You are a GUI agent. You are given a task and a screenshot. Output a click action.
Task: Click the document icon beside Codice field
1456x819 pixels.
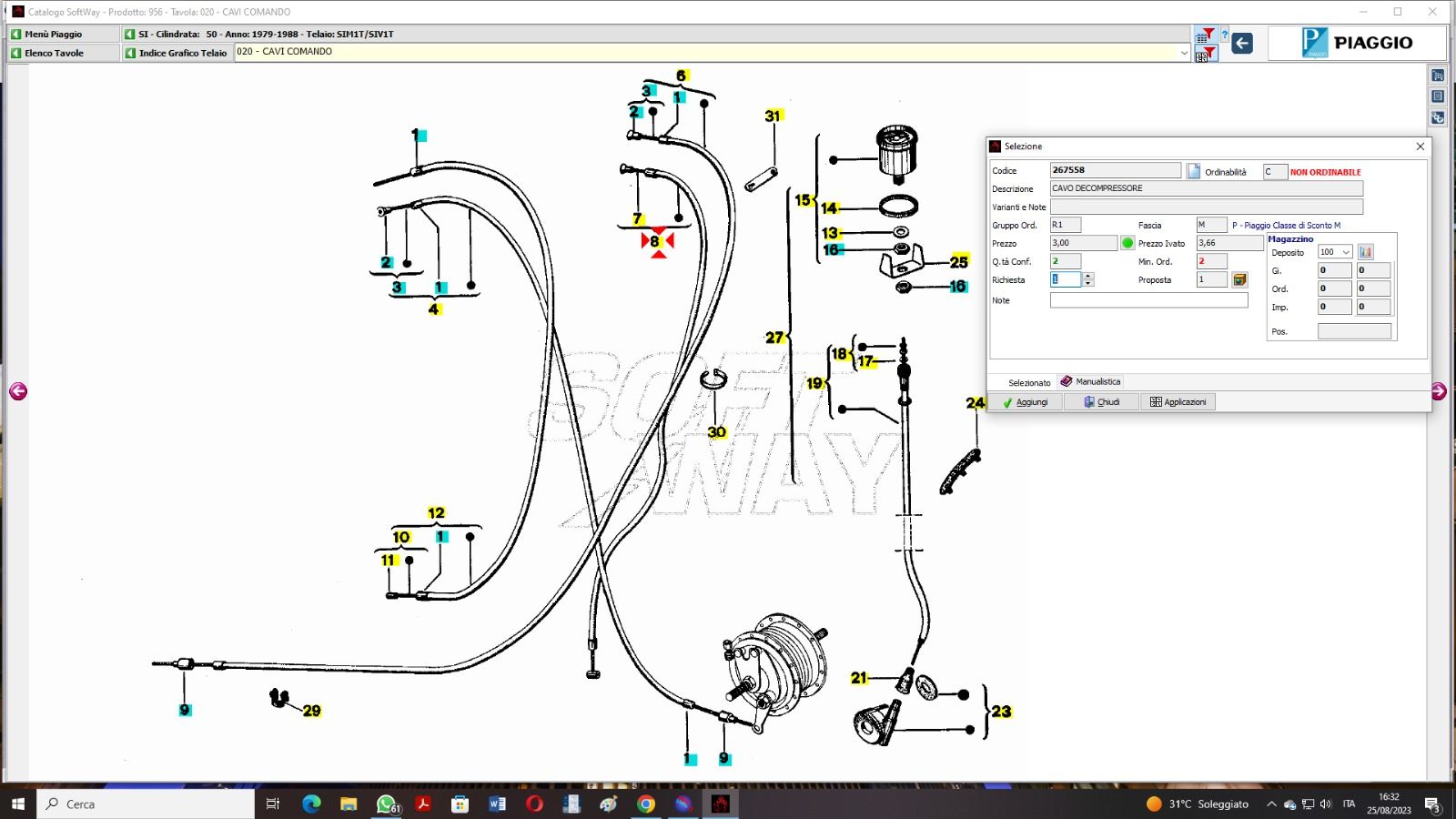pos(1193,171)
